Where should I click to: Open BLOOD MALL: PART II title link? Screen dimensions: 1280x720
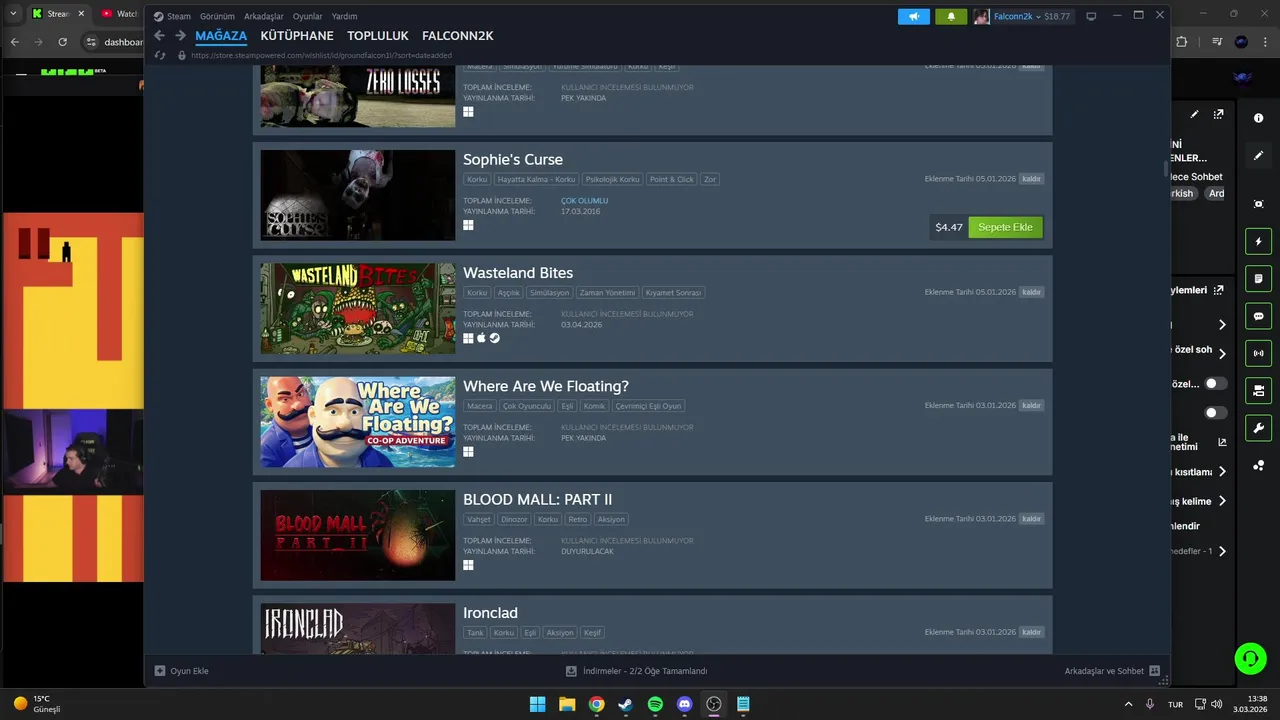537,499
